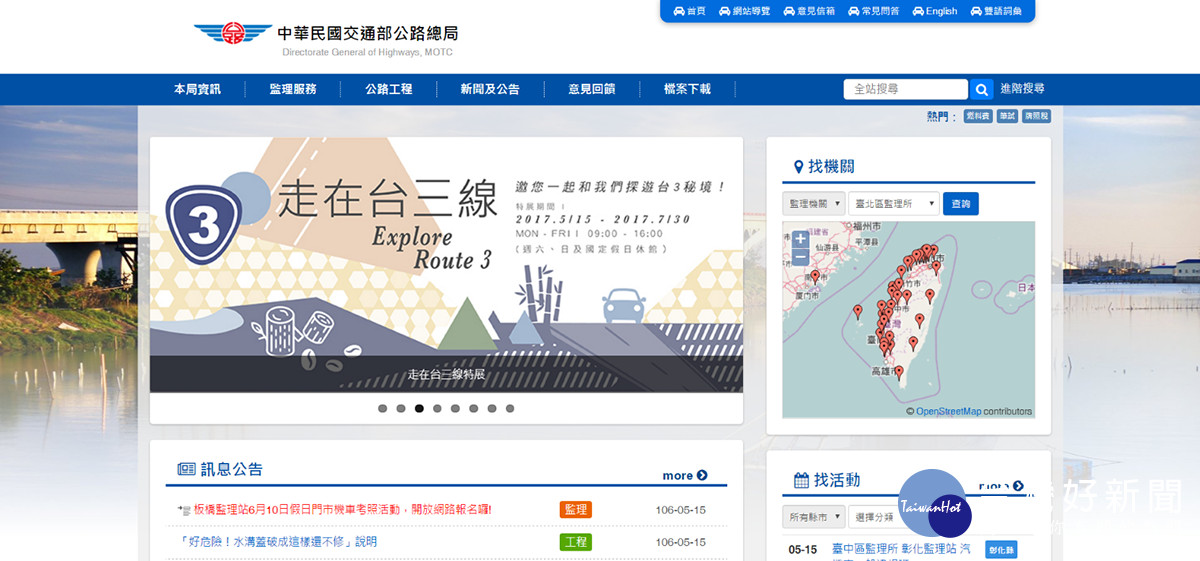Open the 「好危險！水溝蓋破成這樣還不修」說明 announcement
The height and width of the screenshot is (561, 1200).
click(279, 542)
